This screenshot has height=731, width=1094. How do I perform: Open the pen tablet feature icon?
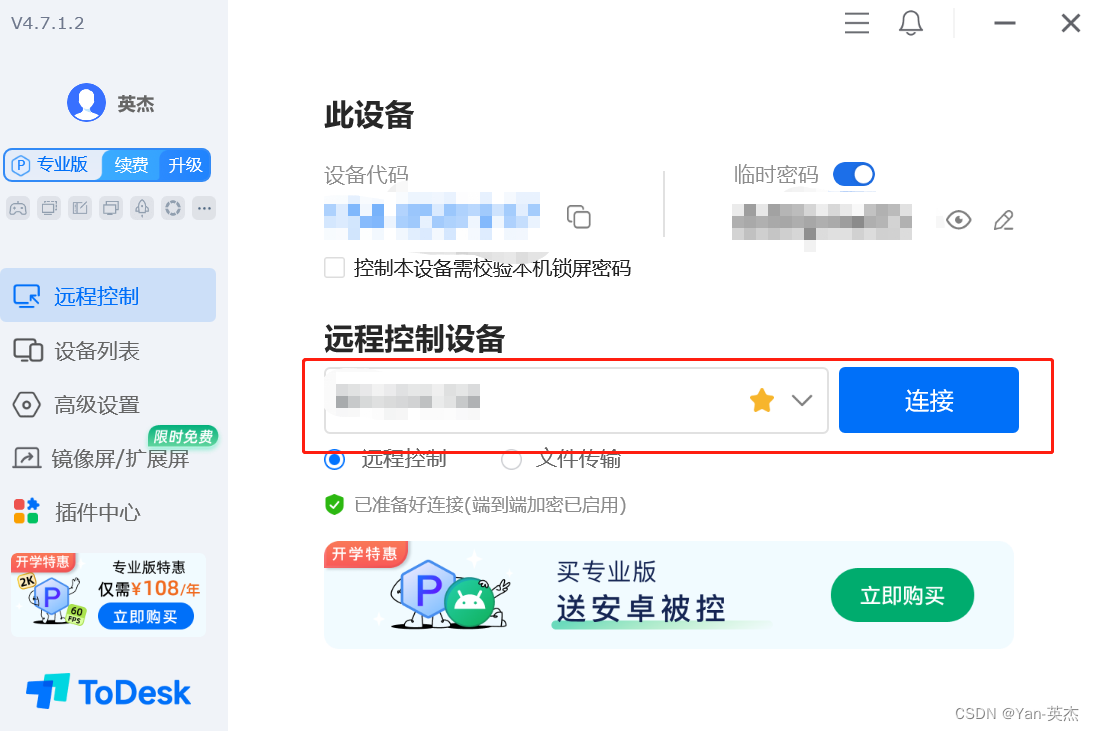tap(79, 208)
